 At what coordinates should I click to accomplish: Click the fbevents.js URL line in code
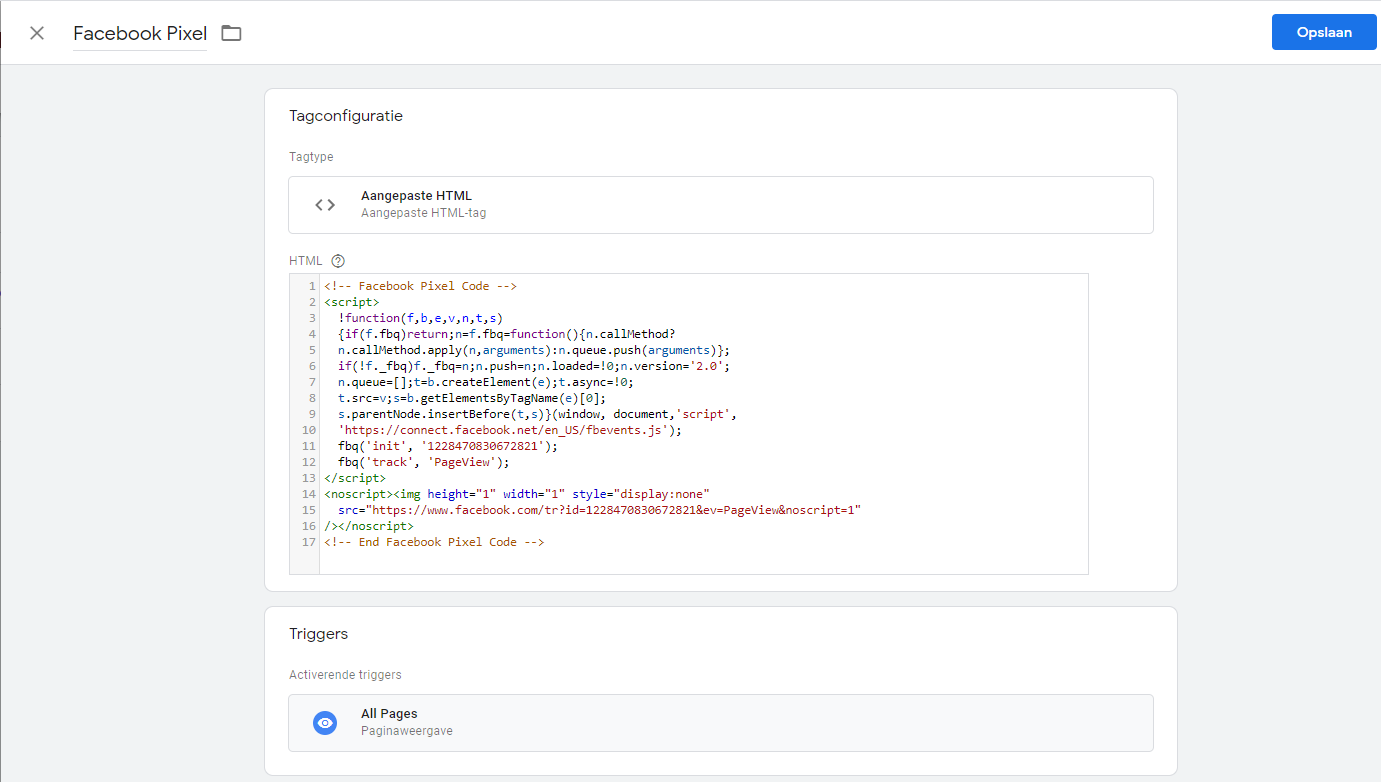pyautogui.click(x=510, y=430)
